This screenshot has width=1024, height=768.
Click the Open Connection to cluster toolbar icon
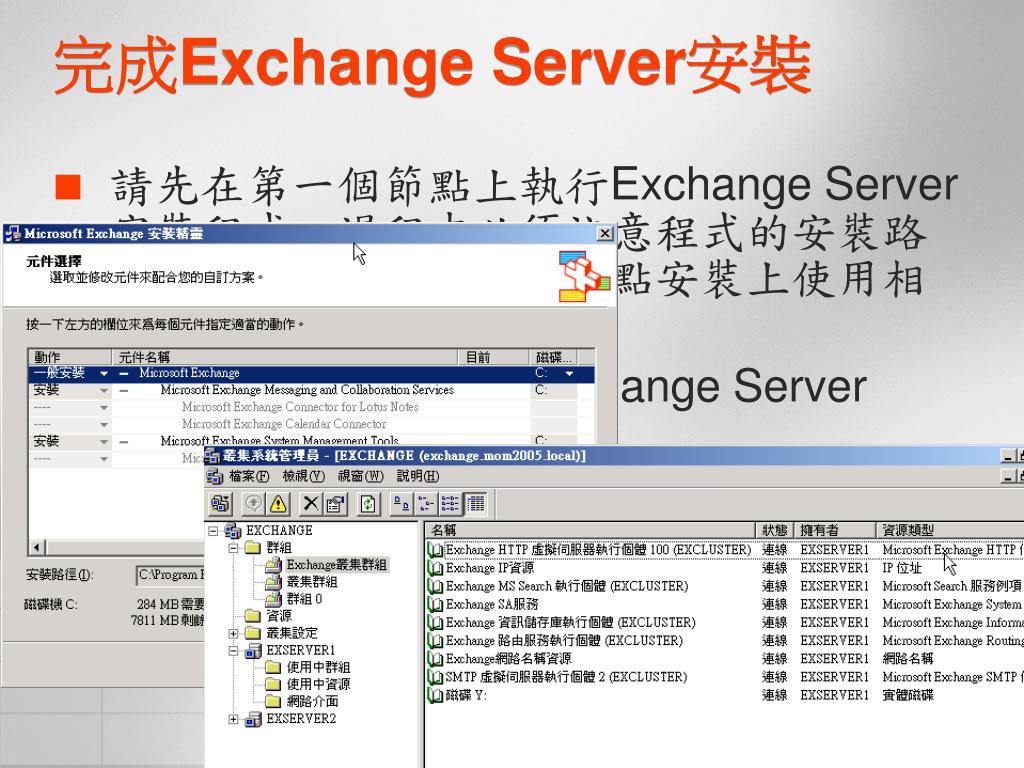coord(221,504)
